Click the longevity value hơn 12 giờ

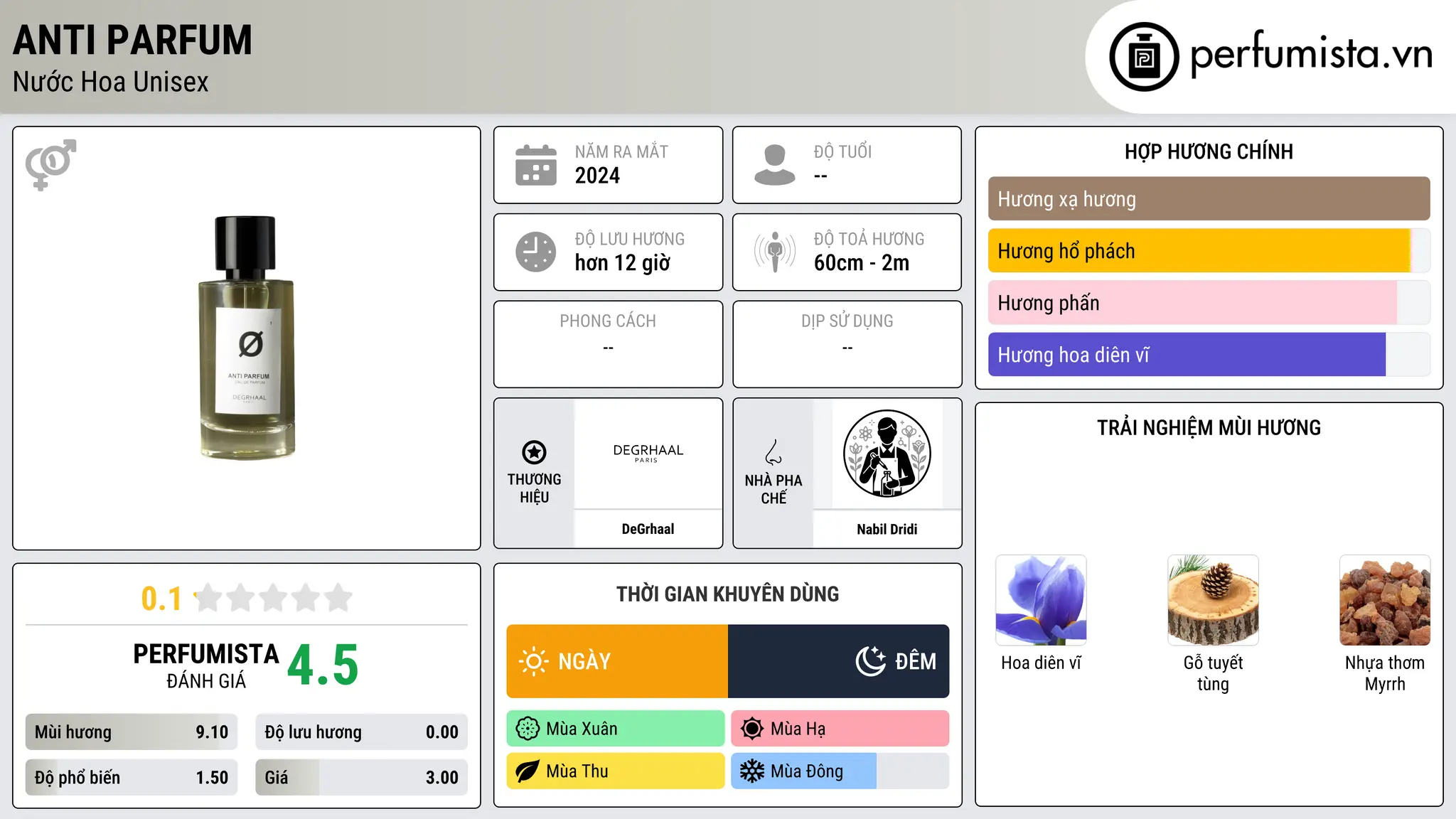(x=623, y=263)
